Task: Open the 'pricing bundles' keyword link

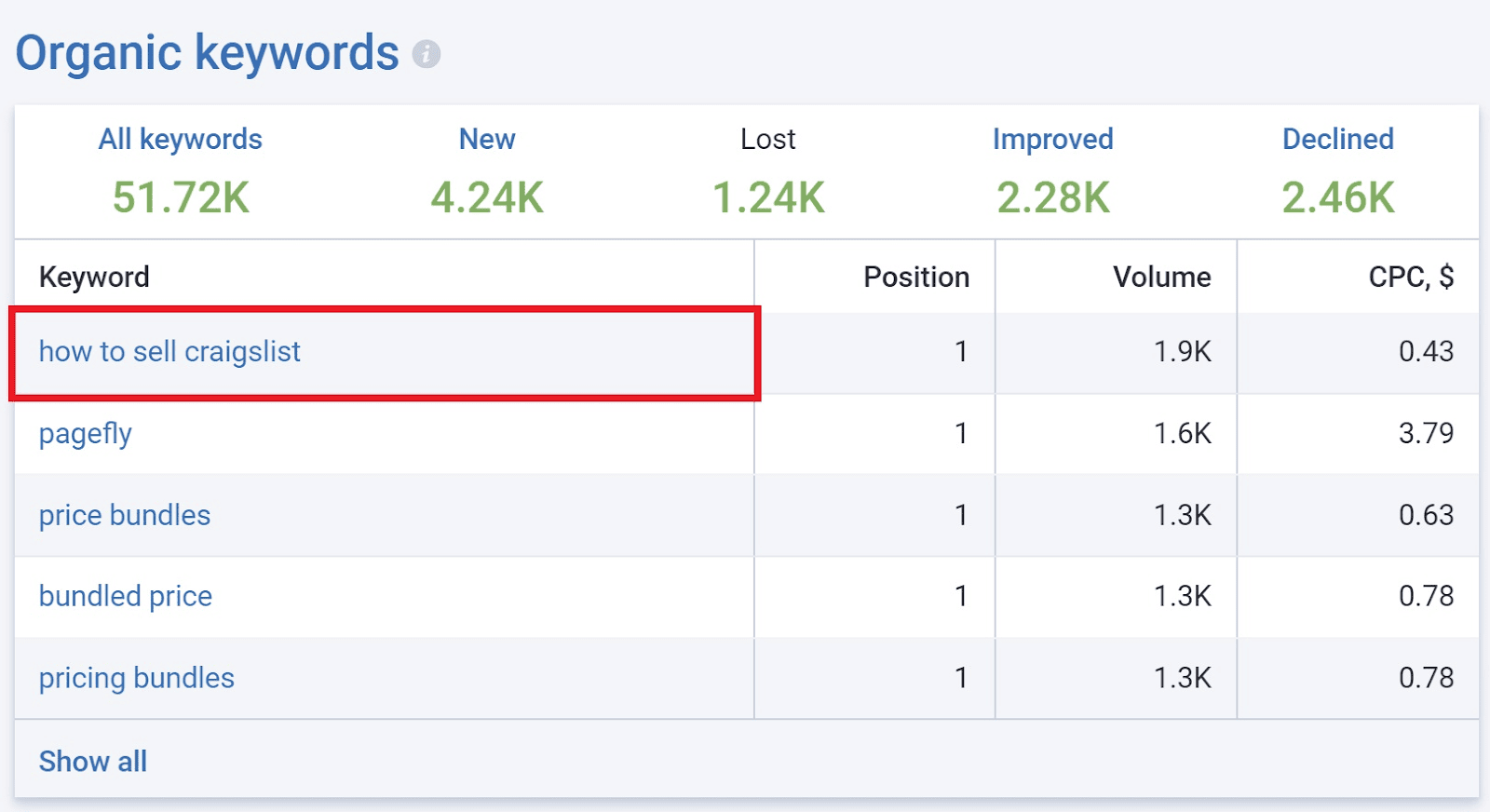Action: click(137, 678)
